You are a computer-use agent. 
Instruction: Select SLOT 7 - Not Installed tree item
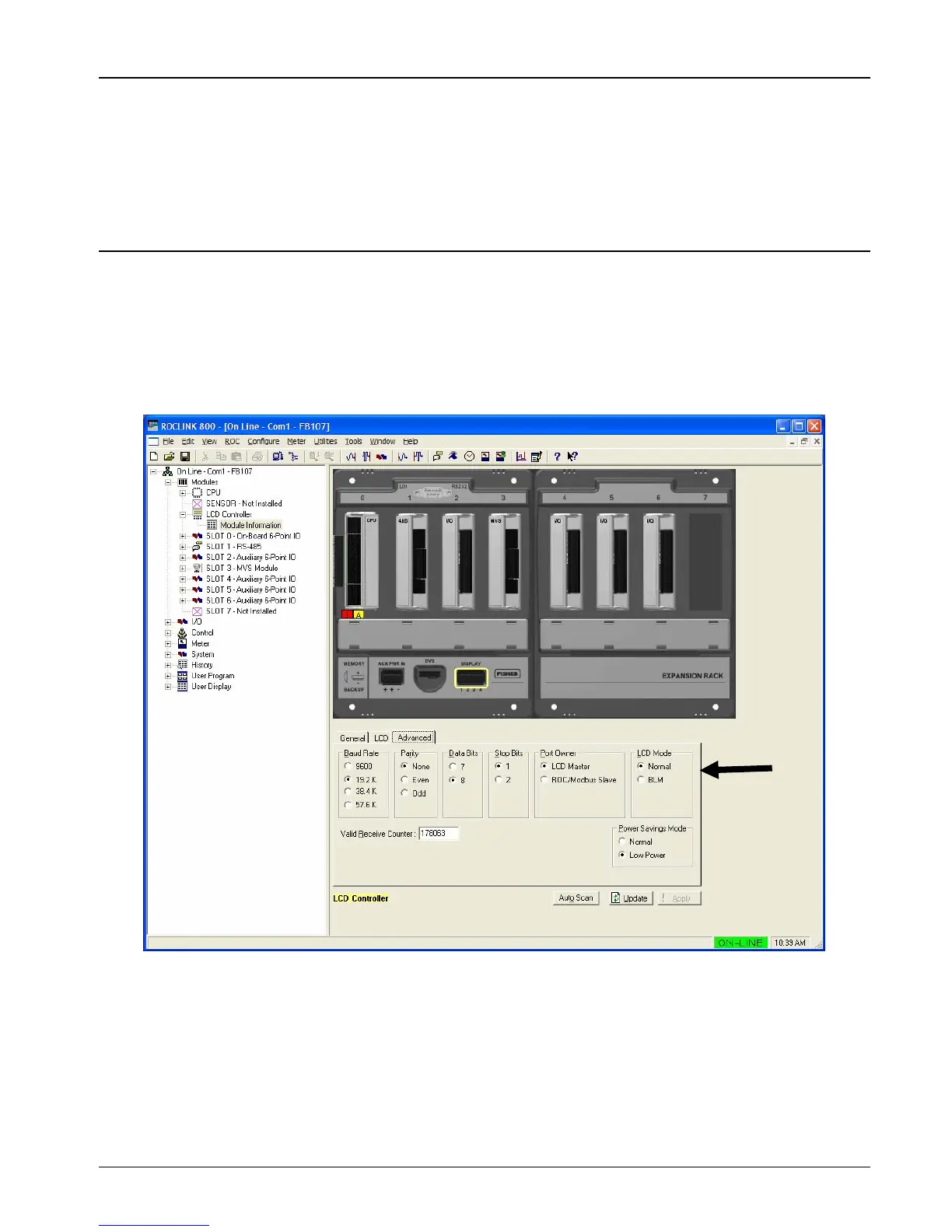coord(241,611)
